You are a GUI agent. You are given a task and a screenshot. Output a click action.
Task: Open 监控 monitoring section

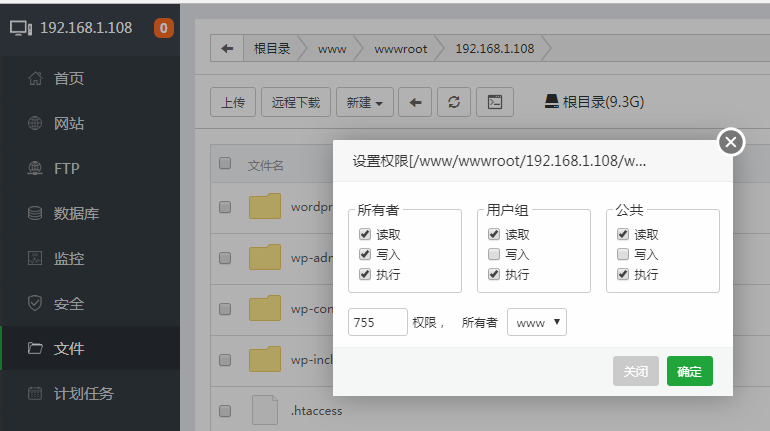[x=90, y=259]
